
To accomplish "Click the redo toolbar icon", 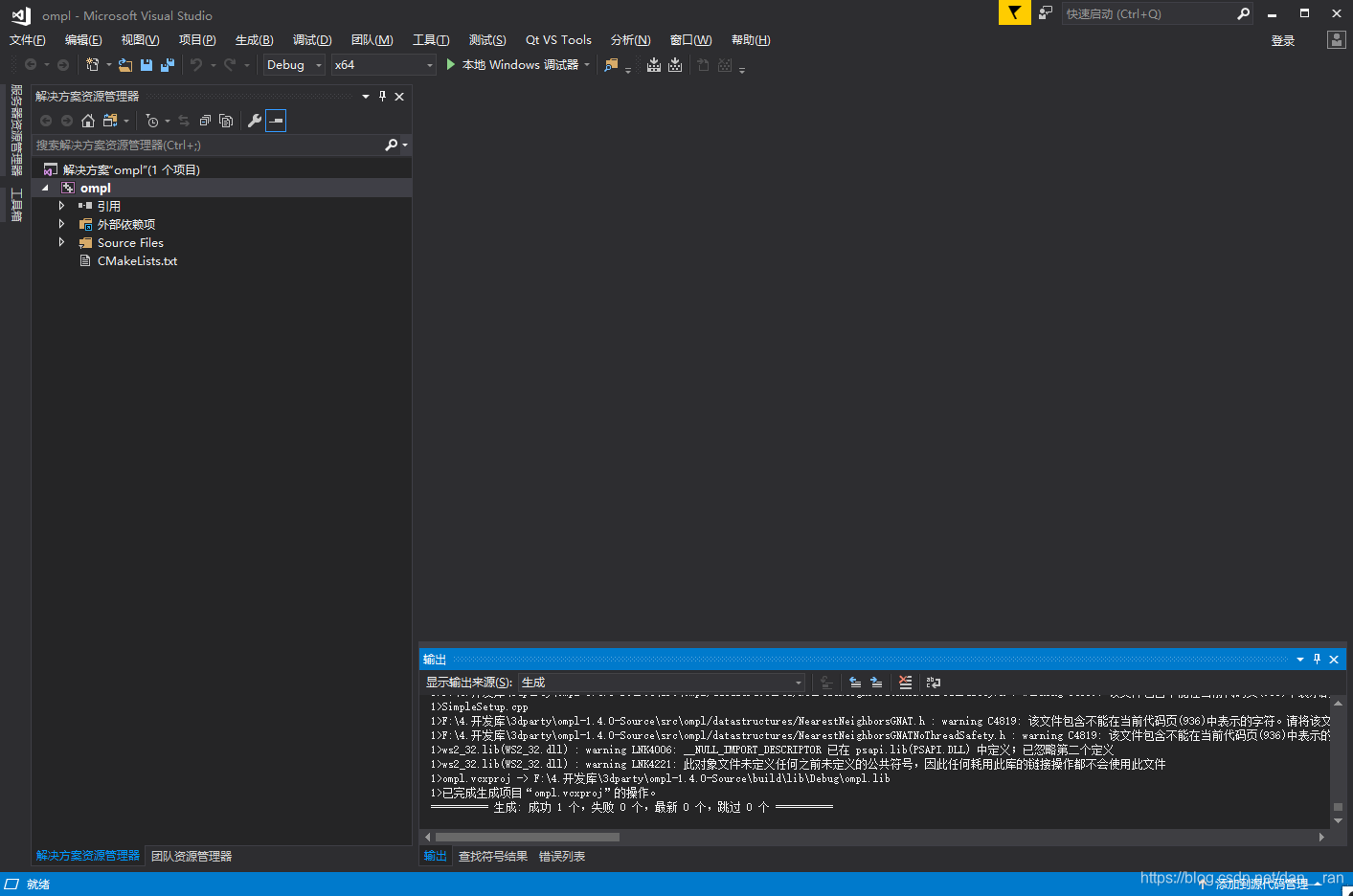I will click(x=230, y=64).
